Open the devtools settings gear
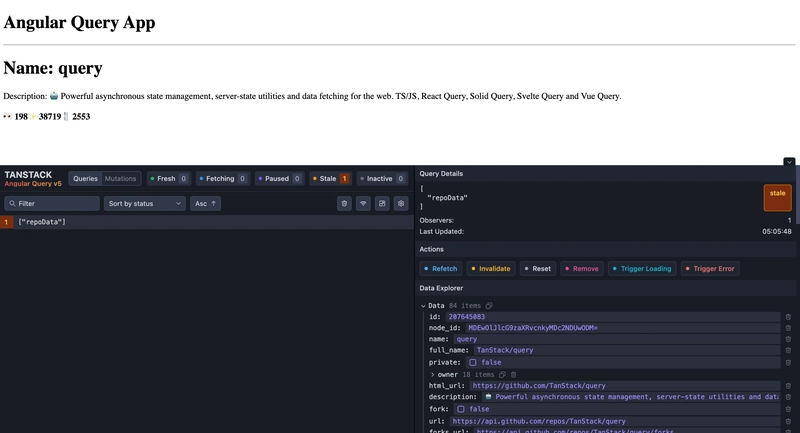 pyautogui.click(x=401, y=203)
